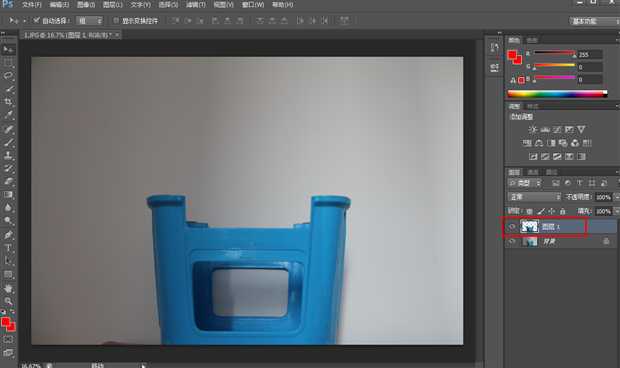Select the Crop tool

click(x=8, y=102)
